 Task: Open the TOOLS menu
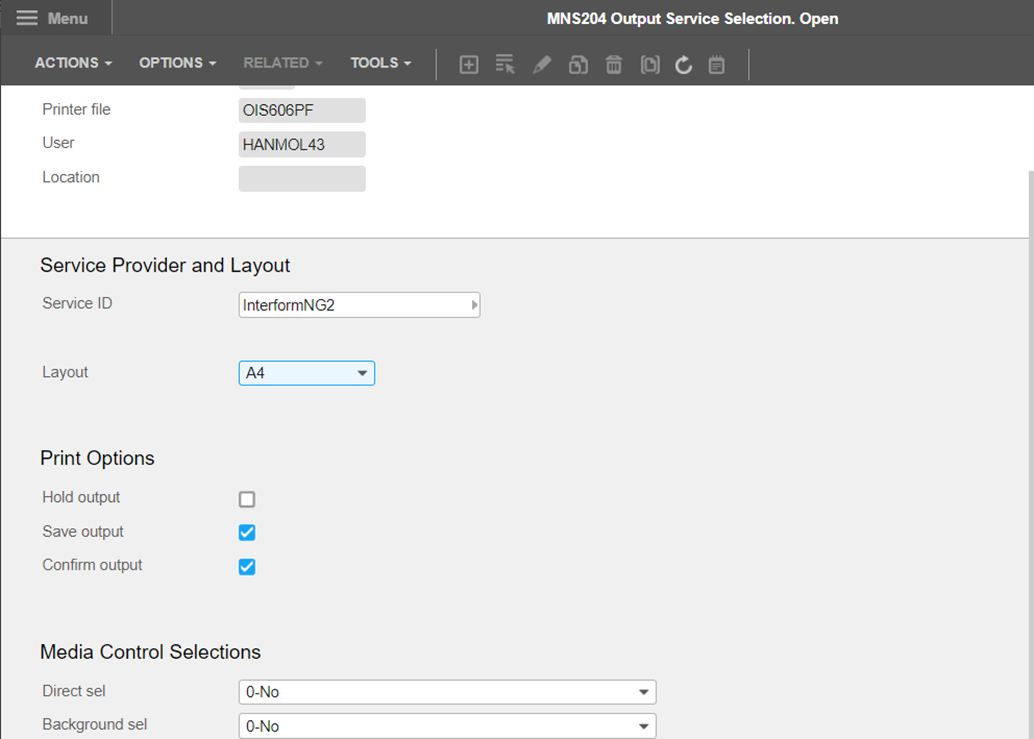point(380,63)
